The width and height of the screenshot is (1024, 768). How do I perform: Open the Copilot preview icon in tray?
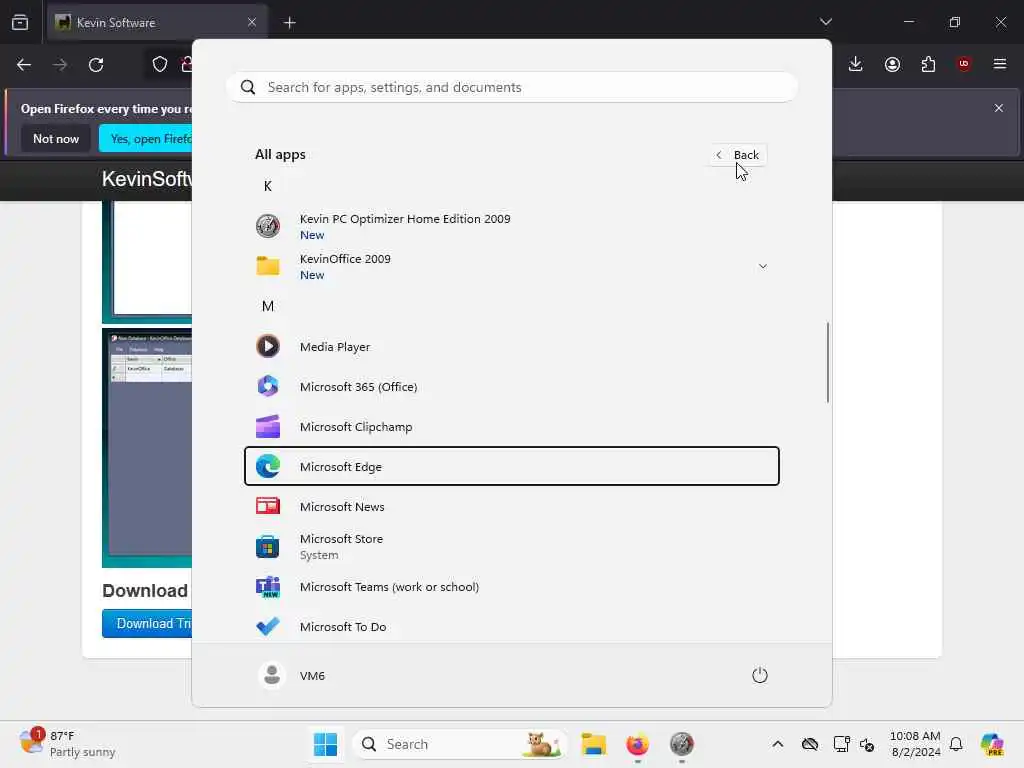pos(992,744)
